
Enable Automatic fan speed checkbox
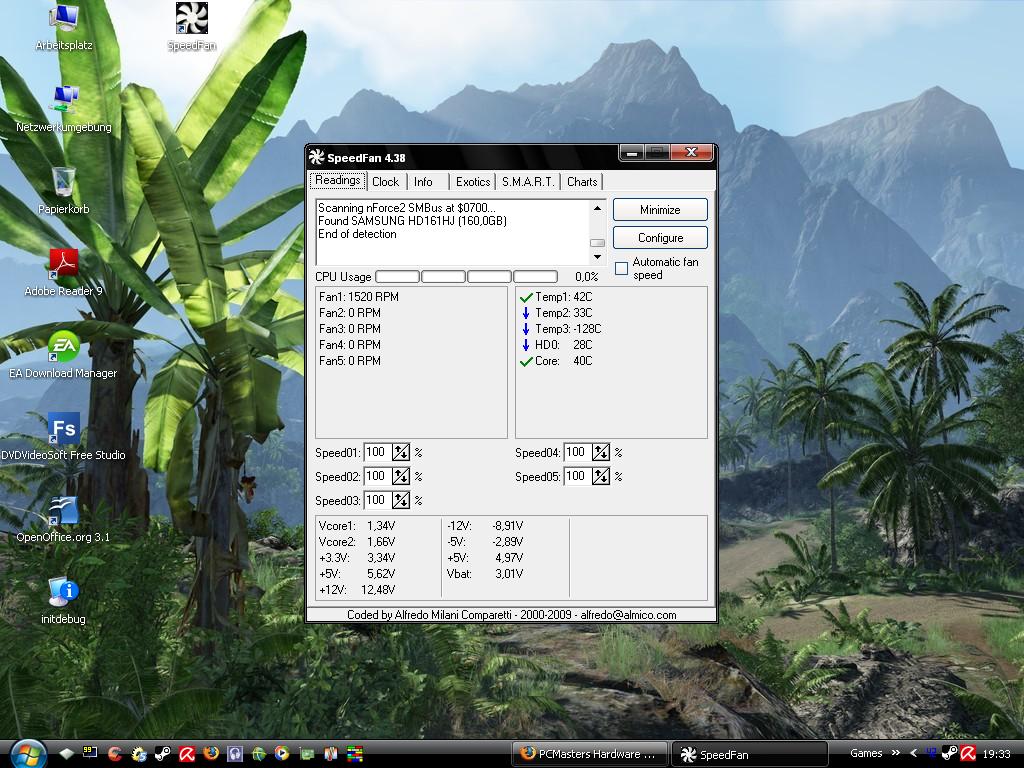(622, 268)
